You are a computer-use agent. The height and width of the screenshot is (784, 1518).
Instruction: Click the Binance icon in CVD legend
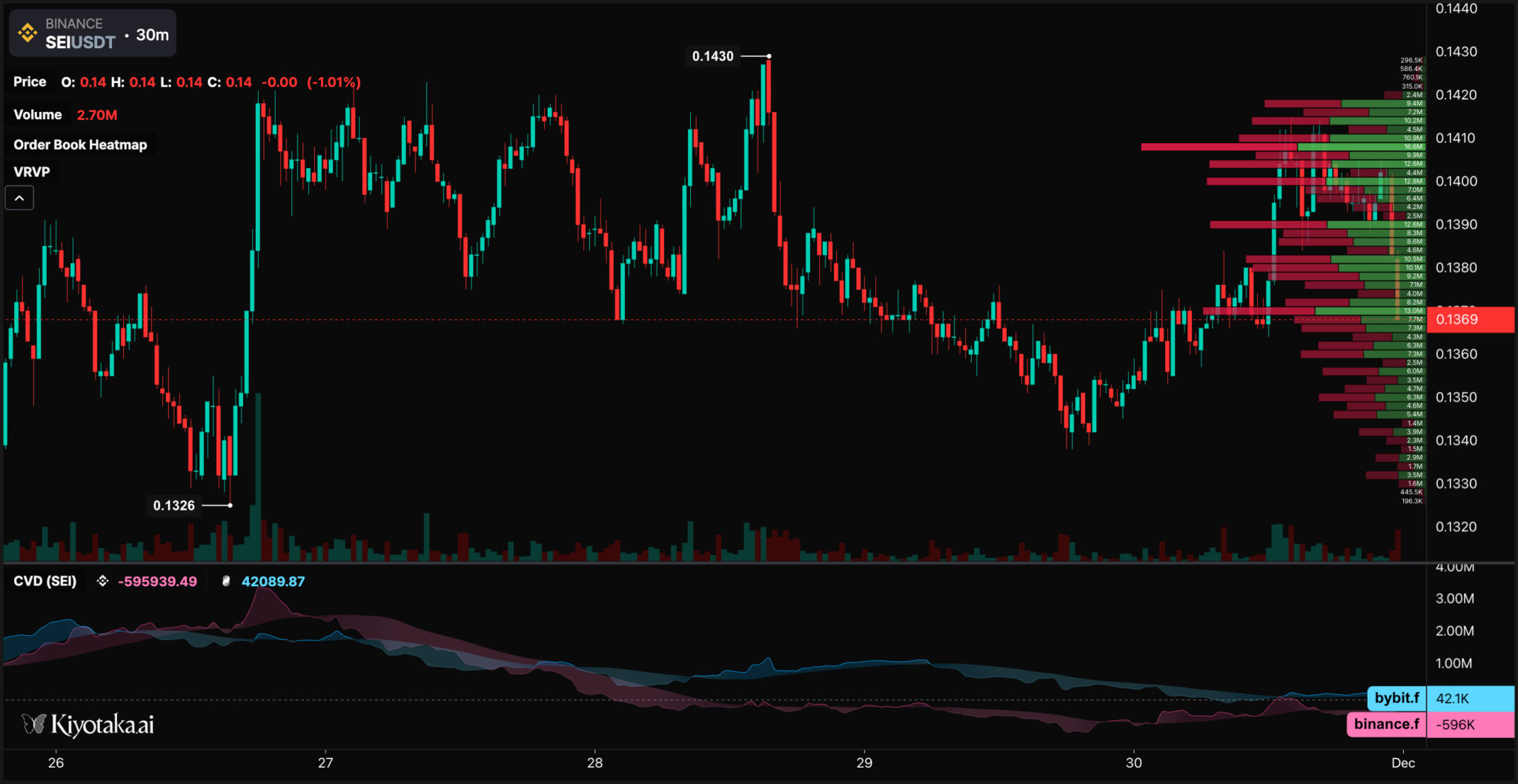[103, 581]
